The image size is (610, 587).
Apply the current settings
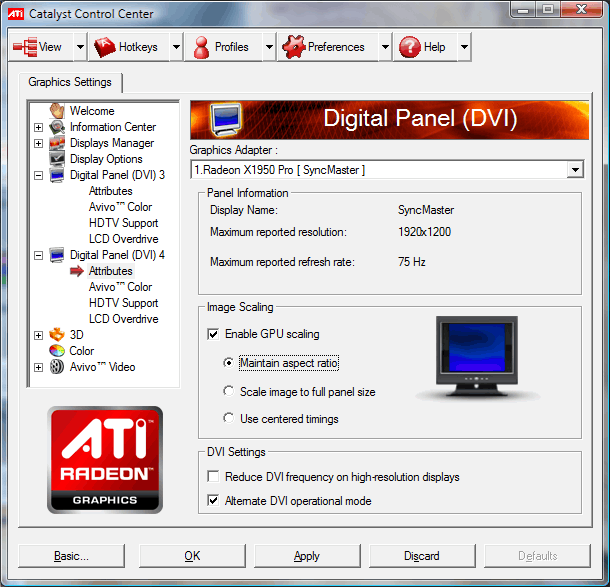point(307,556)
